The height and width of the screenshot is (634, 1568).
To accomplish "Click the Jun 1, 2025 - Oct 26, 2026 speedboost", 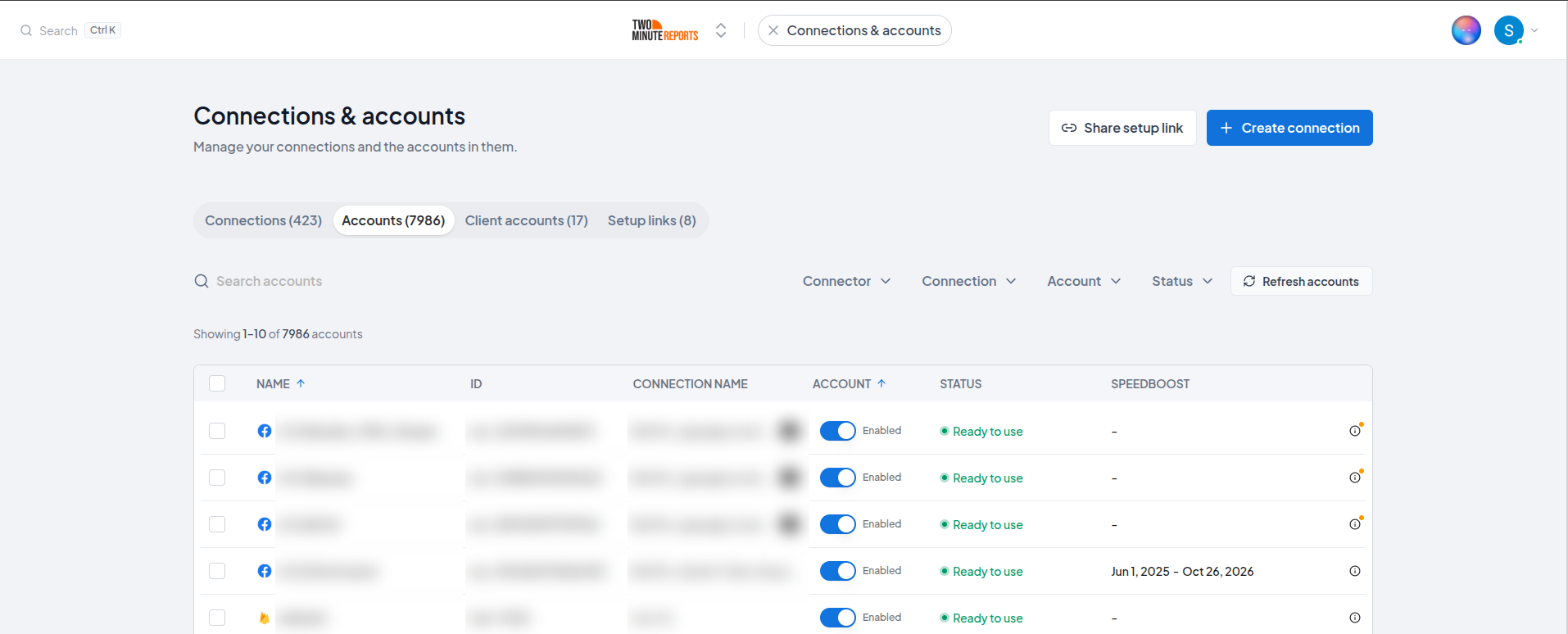I will (x=1182, y=571).
